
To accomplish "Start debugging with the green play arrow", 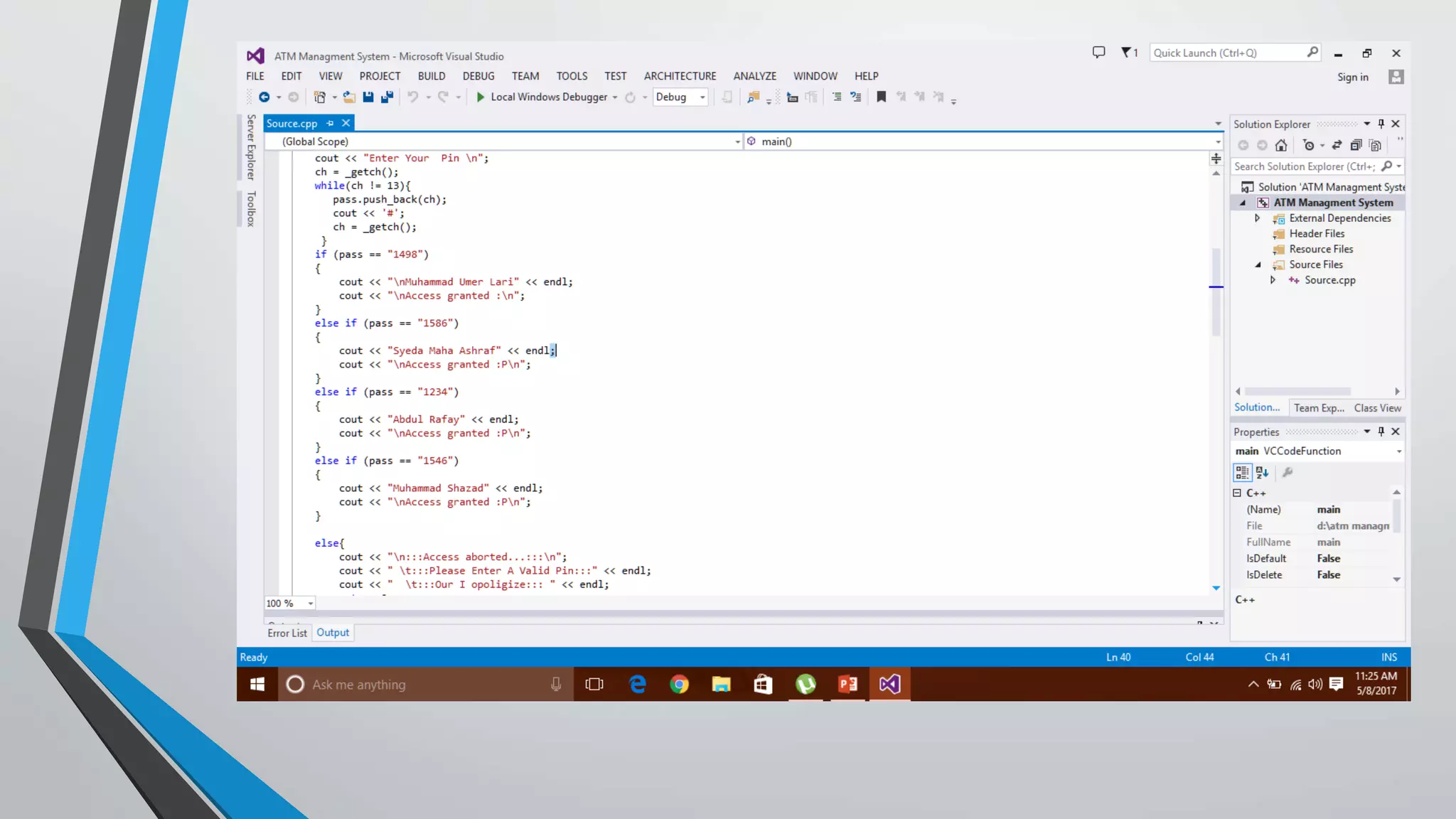I will (x=481, y=97).
